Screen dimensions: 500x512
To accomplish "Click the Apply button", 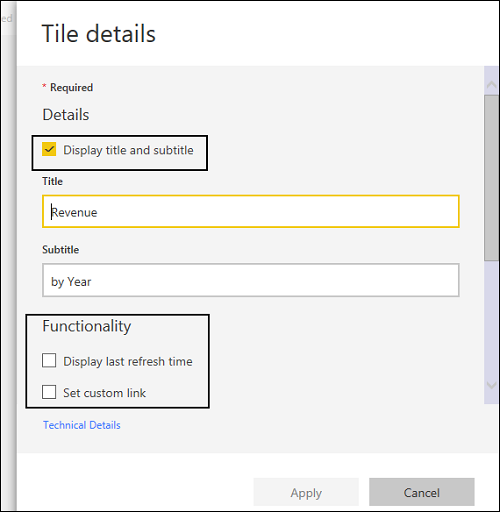I will 306,492.
